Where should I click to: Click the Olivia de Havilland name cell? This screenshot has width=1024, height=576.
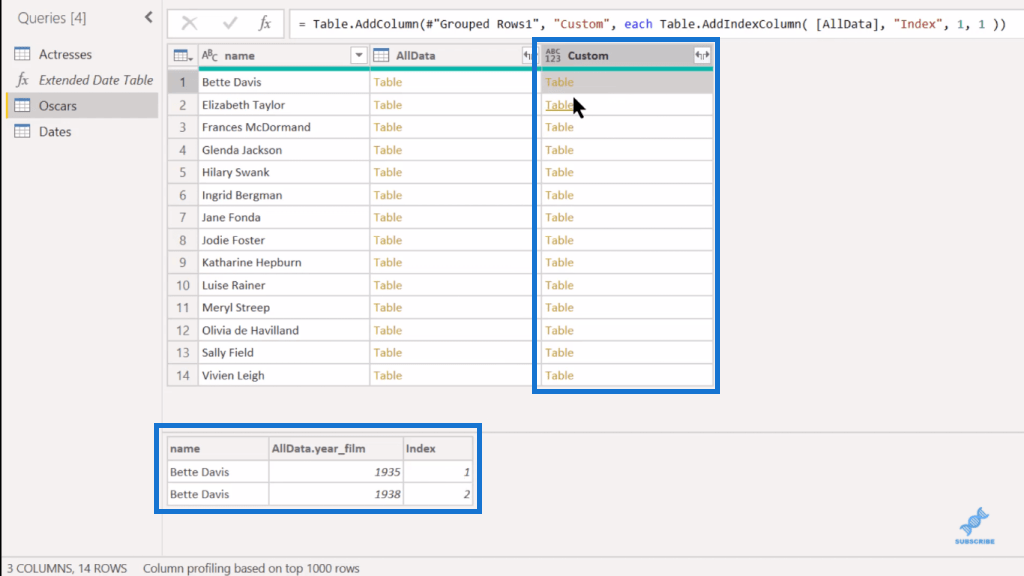coord(284,330)
